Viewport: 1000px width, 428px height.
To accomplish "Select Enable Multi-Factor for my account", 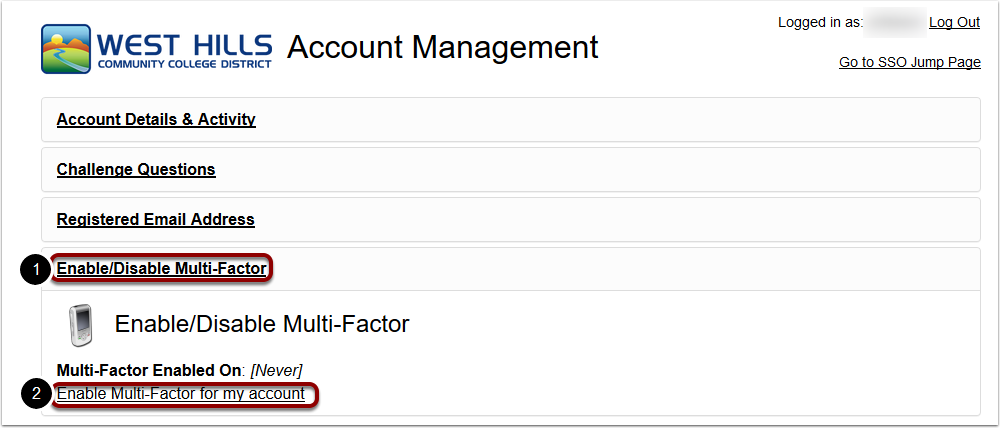I will (x=181, y=394).
